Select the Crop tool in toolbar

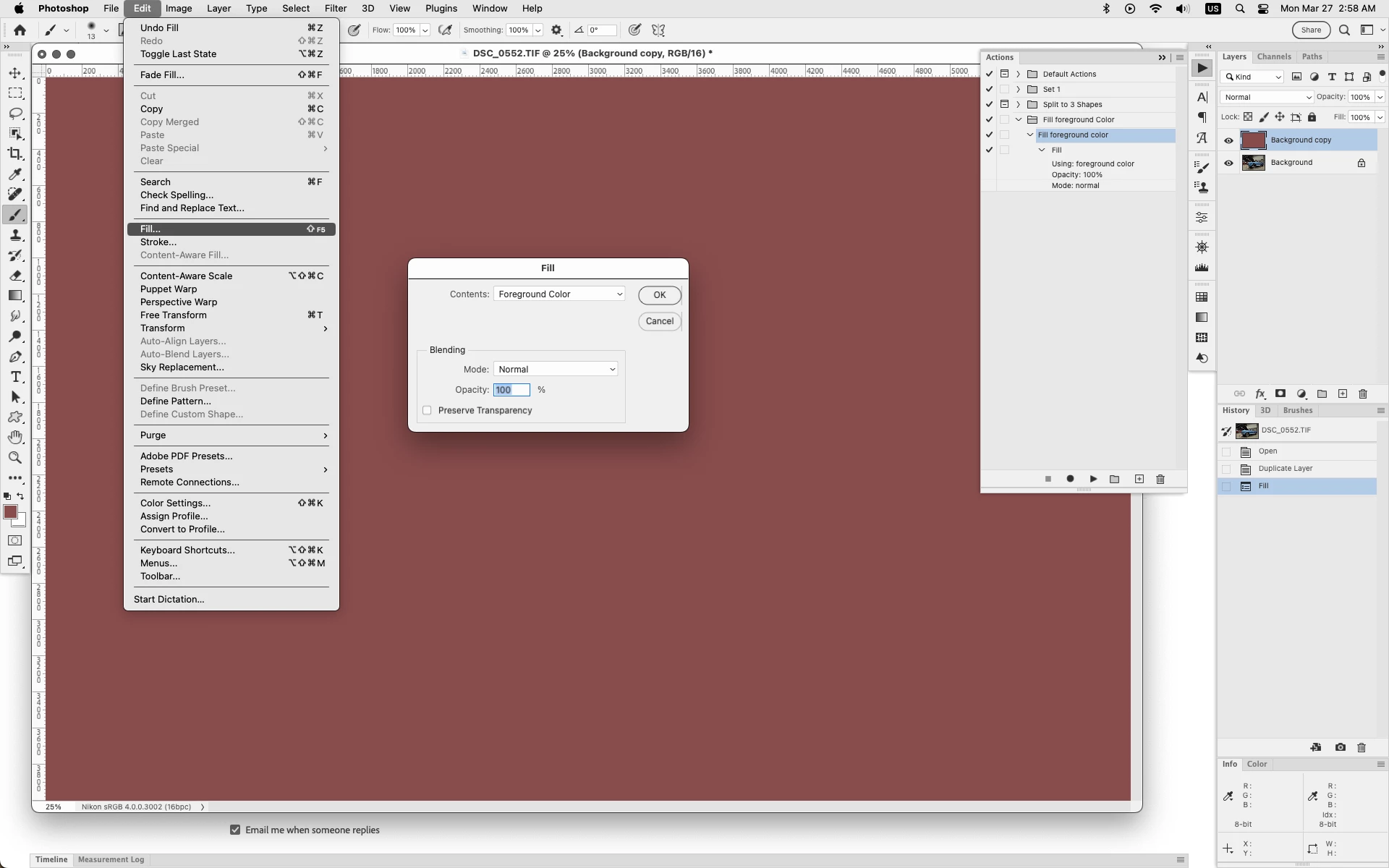[15, 154]
